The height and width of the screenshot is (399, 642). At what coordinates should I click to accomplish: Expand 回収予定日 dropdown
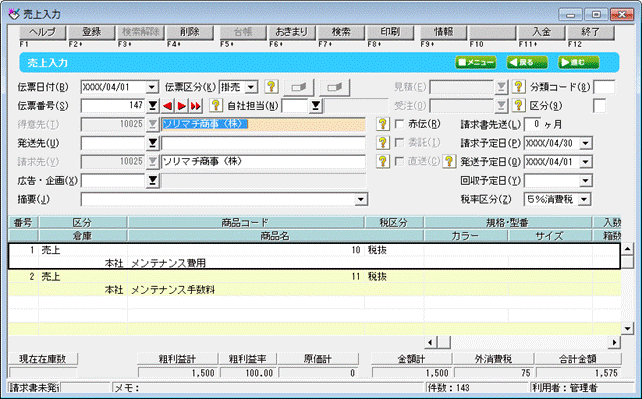586,181
